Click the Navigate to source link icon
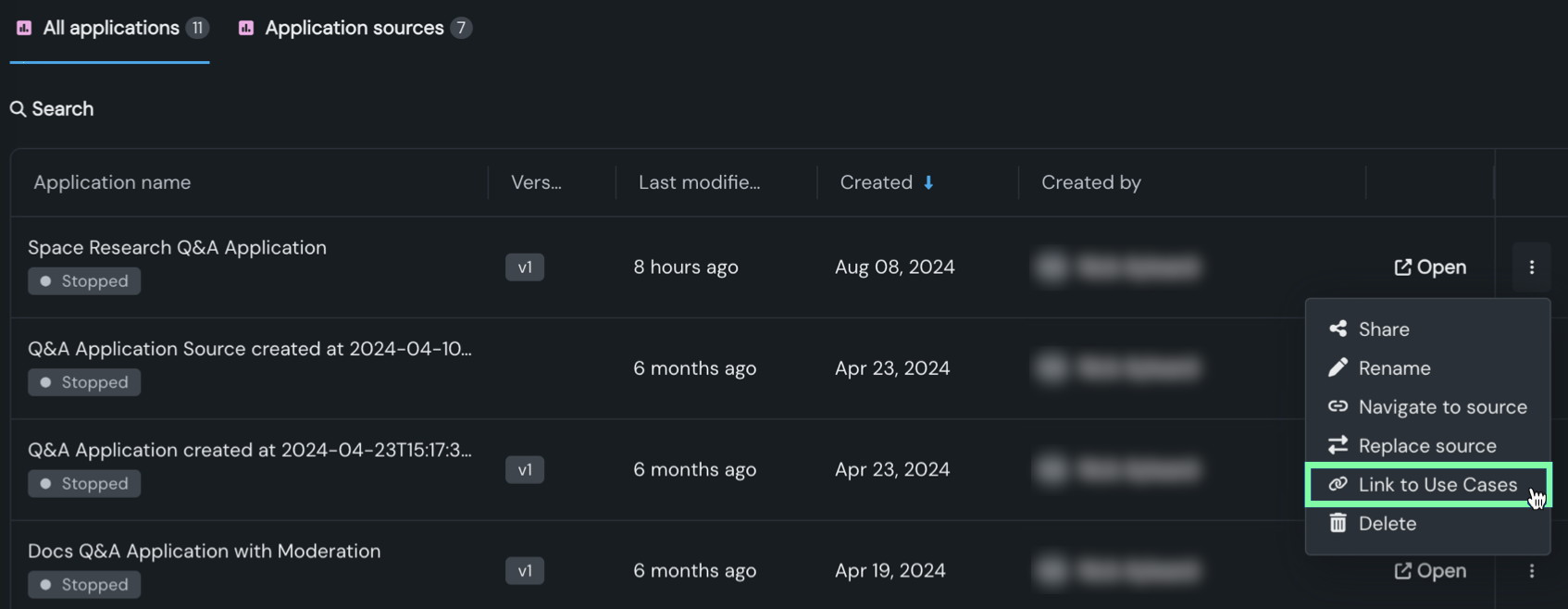Image resolution: width=1568 pixels, height=609 pixels. [x=1338, y=406]
